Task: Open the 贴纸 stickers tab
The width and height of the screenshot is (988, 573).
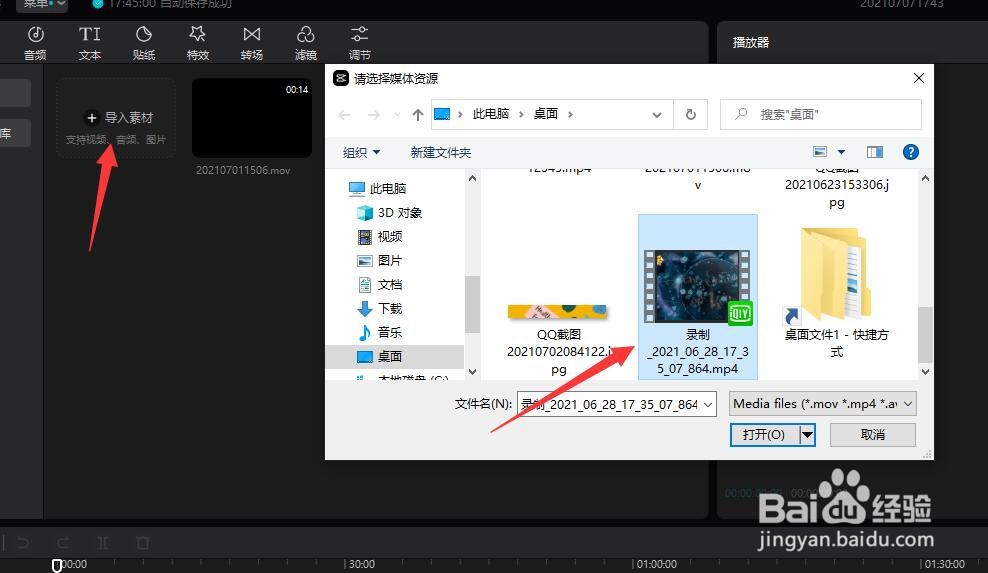Action: click(x=144, y=43)
